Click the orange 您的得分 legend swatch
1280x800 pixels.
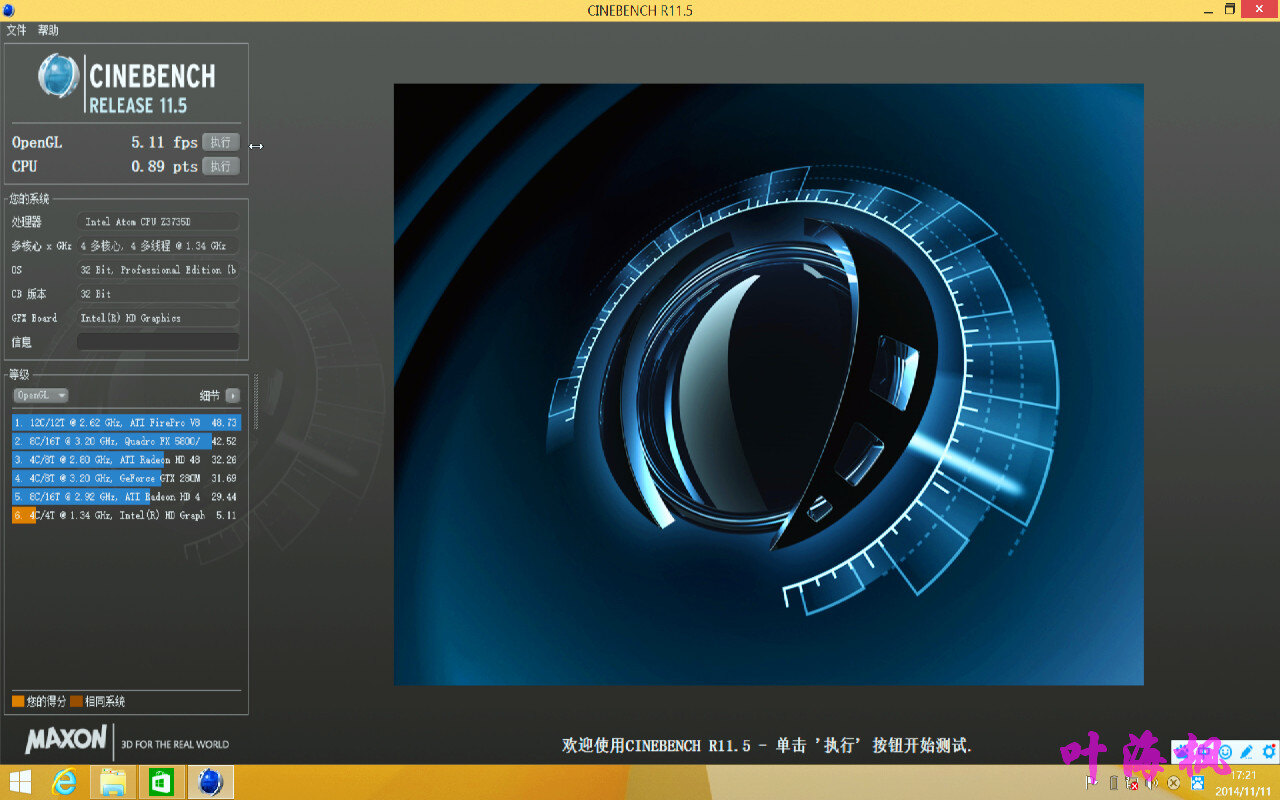[18, 701]
